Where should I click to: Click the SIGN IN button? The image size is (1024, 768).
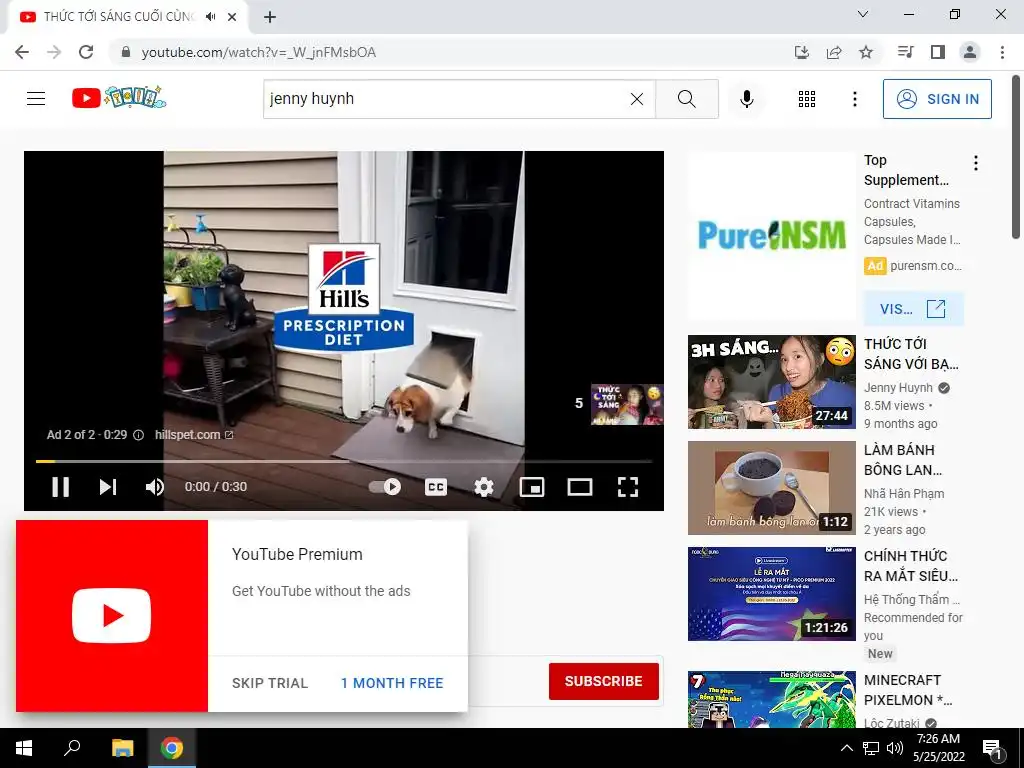point(937,99)
